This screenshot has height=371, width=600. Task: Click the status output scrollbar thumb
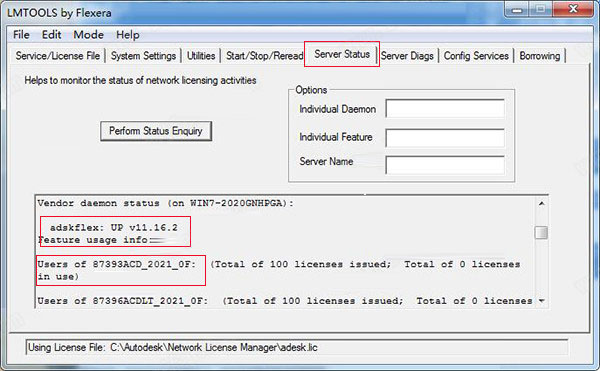(541, 232)
